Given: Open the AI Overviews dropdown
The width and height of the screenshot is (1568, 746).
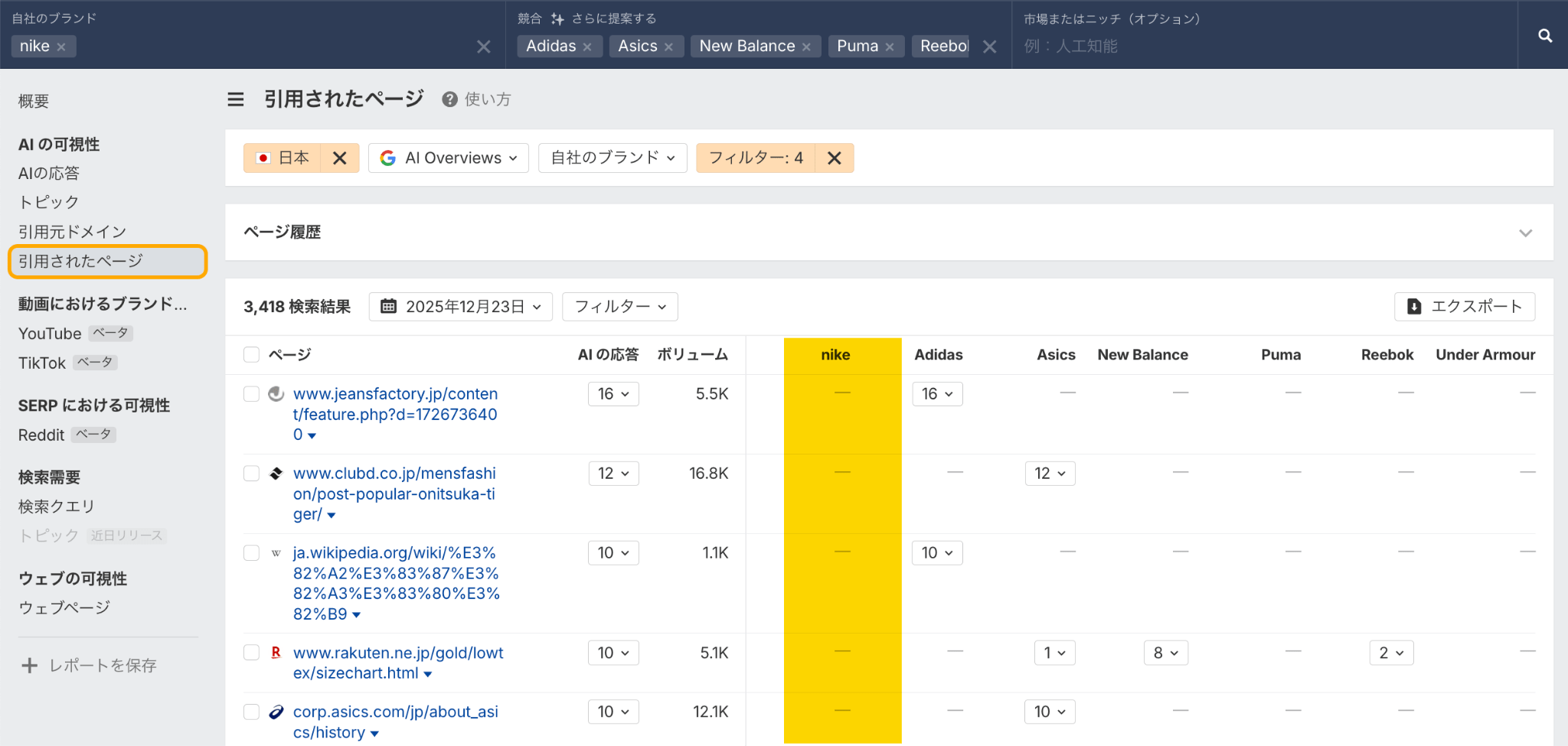Looking at the screenshot, I should 449,158.
